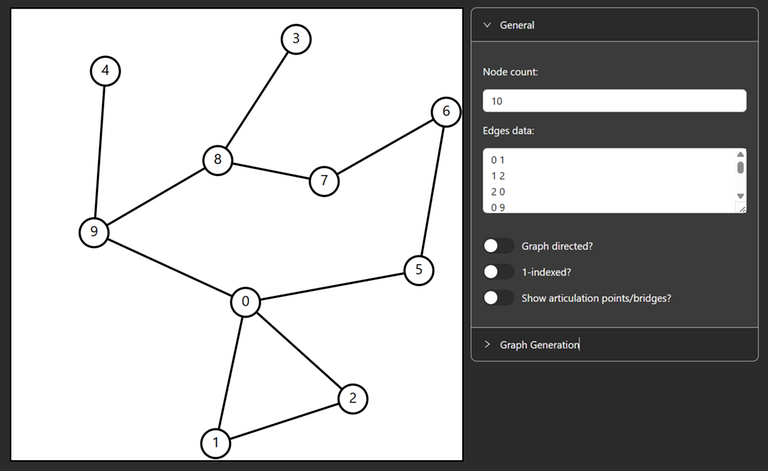Click the General section title

tap(517, 25)
